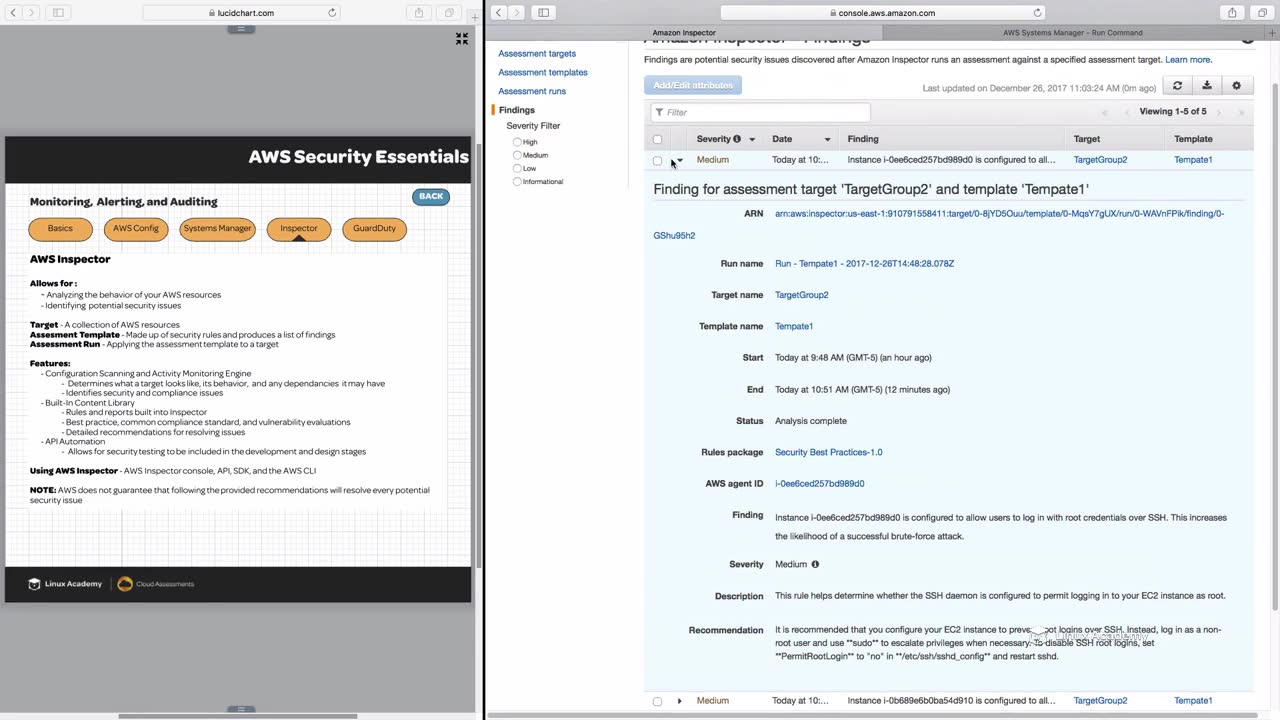Toggle sidebar in the lucidchart Safari window
Image resolution: width=1280 pixels, height=720 pixels.
click(58, 12)
